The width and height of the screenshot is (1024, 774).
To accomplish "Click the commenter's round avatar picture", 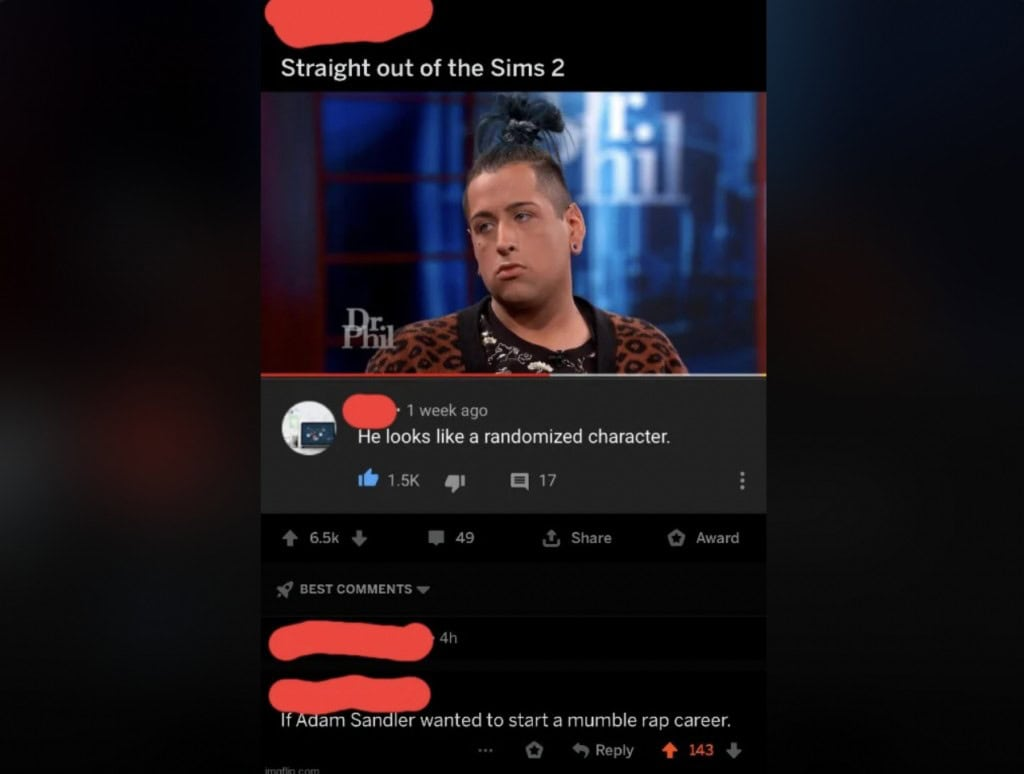I will [309, 428].
